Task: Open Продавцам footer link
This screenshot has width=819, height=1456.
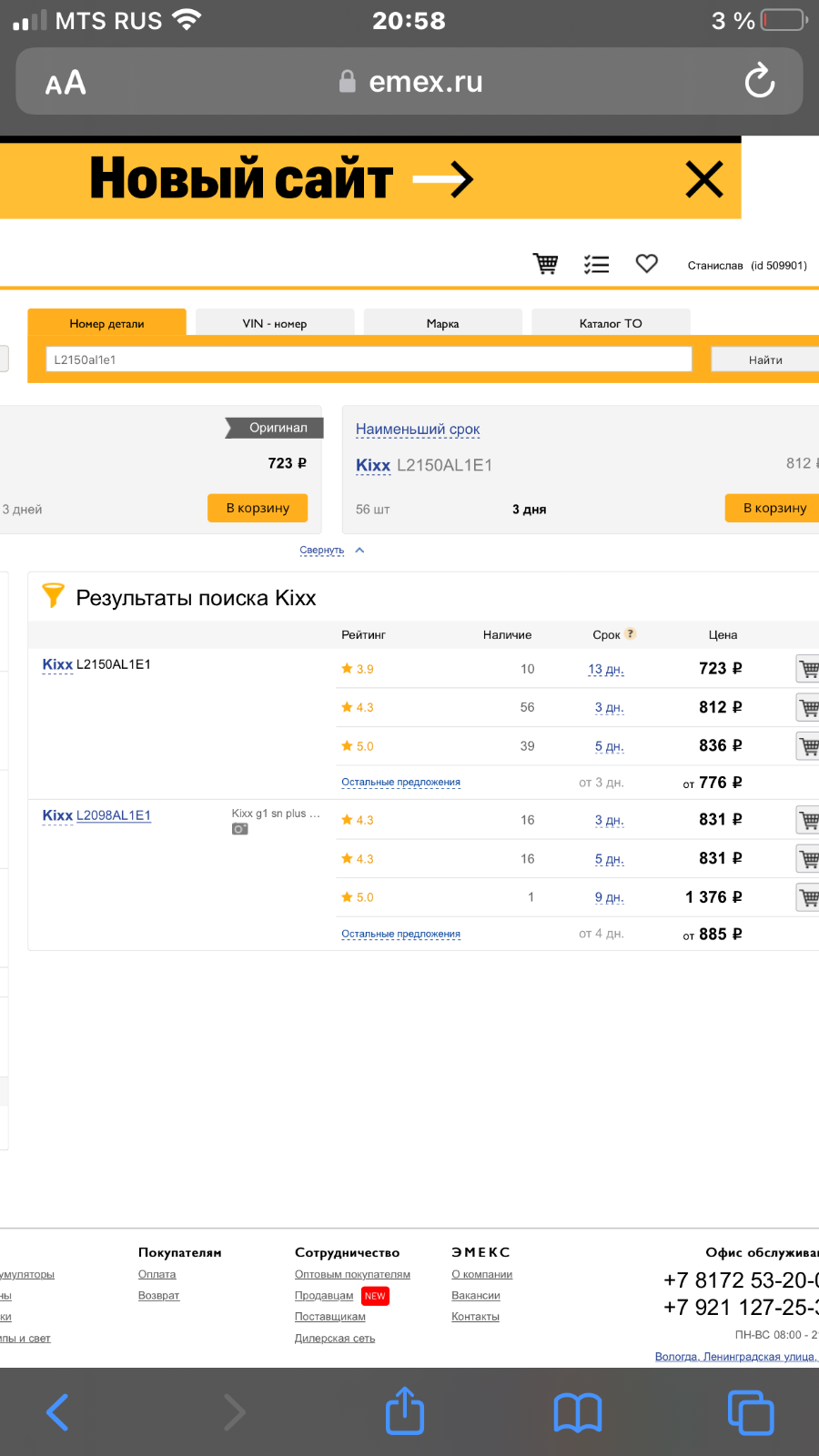Action: (x=324, y=1295)
